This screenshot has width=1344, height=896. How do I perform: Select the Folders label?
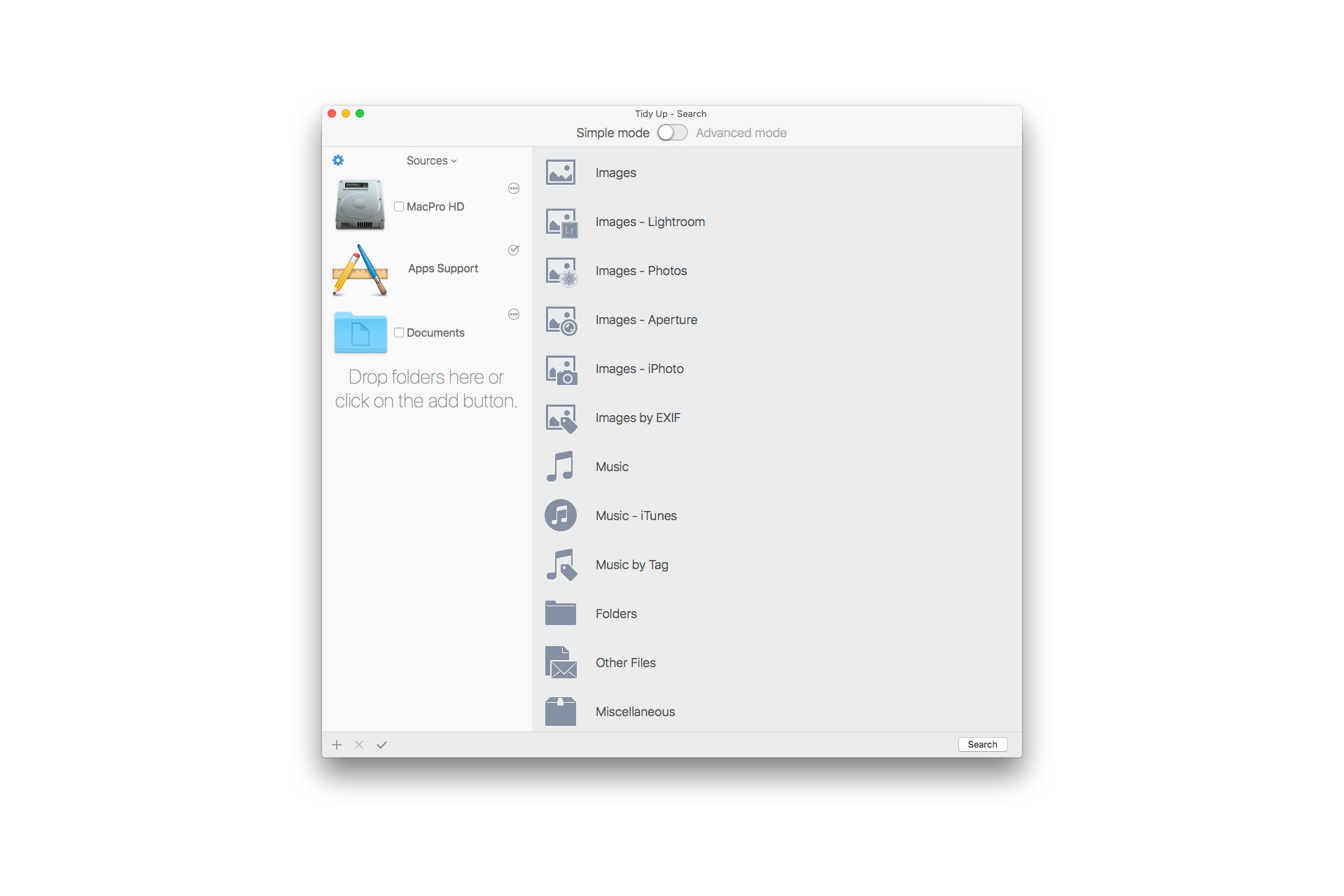tap(616, 614)
